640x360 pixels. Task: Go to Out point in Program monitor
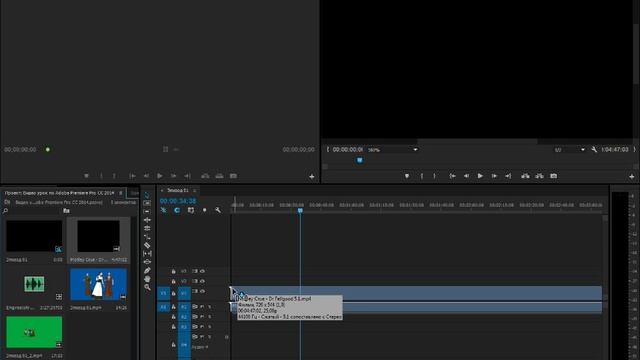pos(508,176)
